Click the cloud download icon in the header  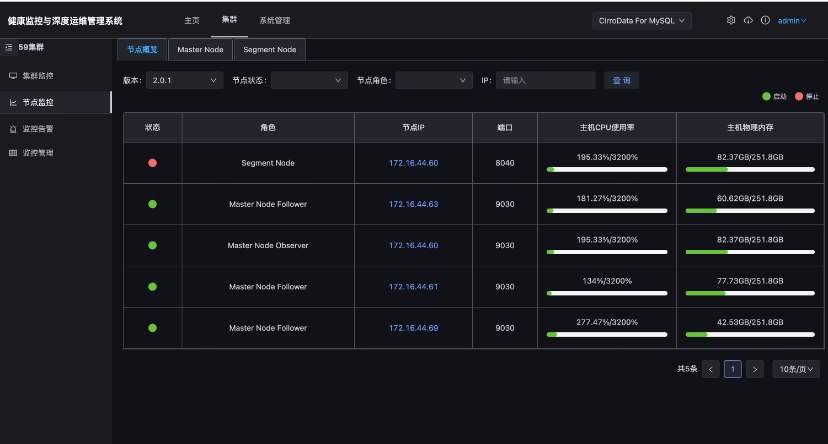click(748, 20)
